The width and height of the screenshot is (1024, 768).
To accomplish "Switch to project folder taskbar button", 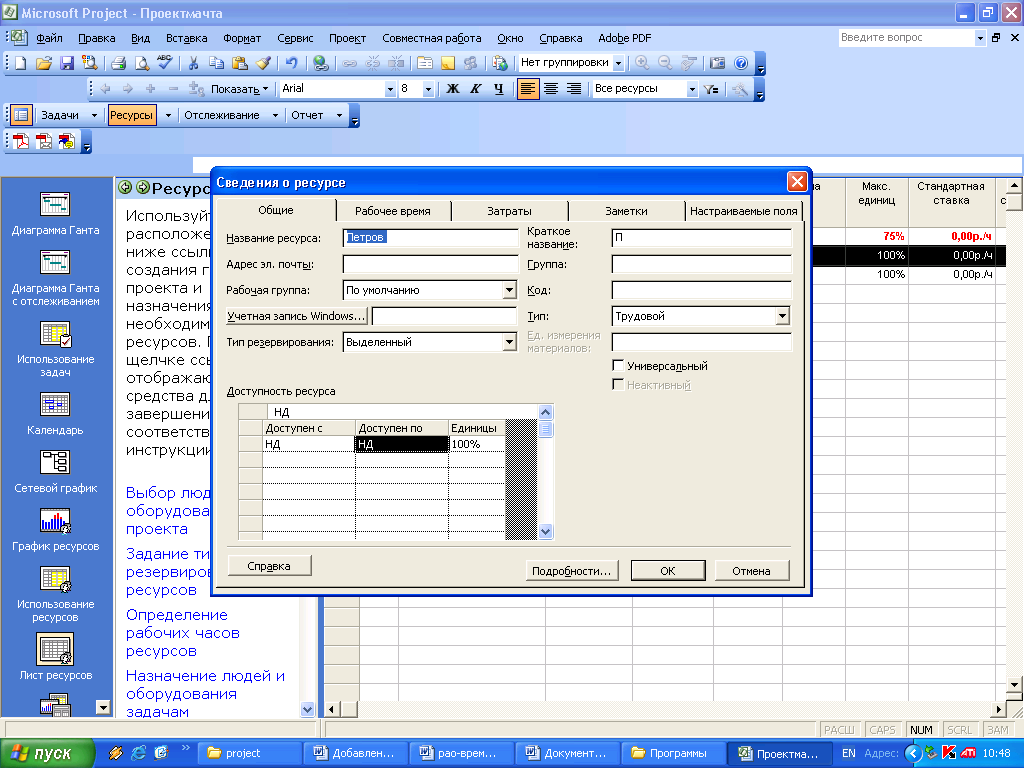I will tap(249, 753).
